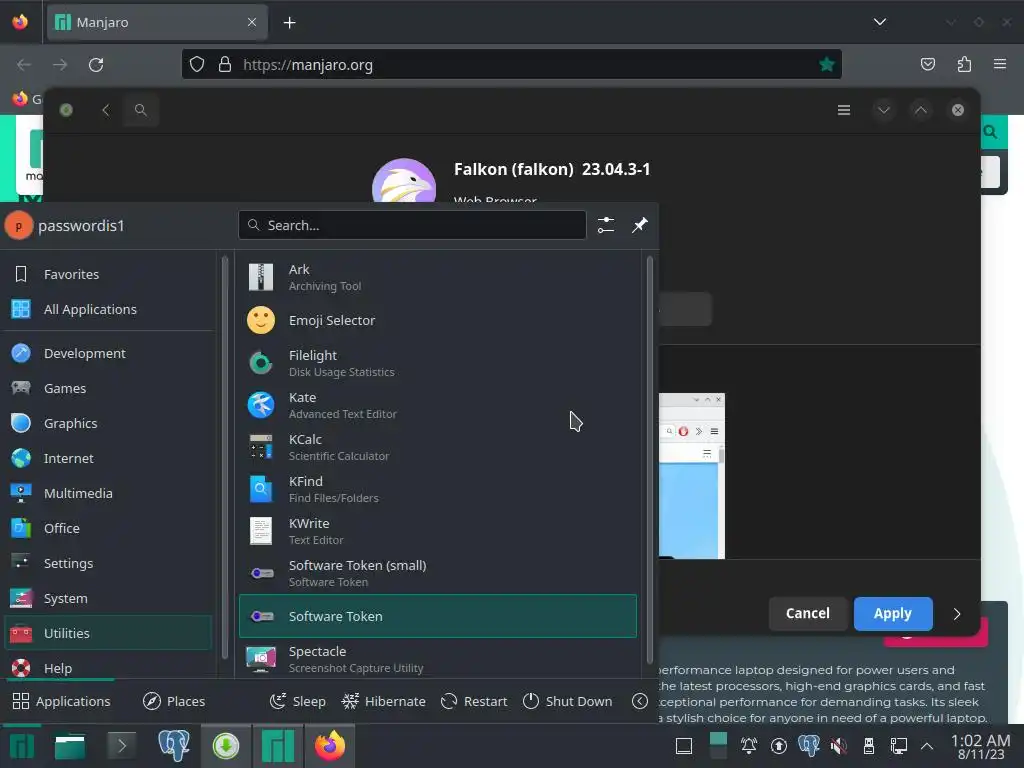This screenshot has width=1024, height=768.
Task: Pin the application launcher open
Action: pyautogui.click(x=639, y=225)
